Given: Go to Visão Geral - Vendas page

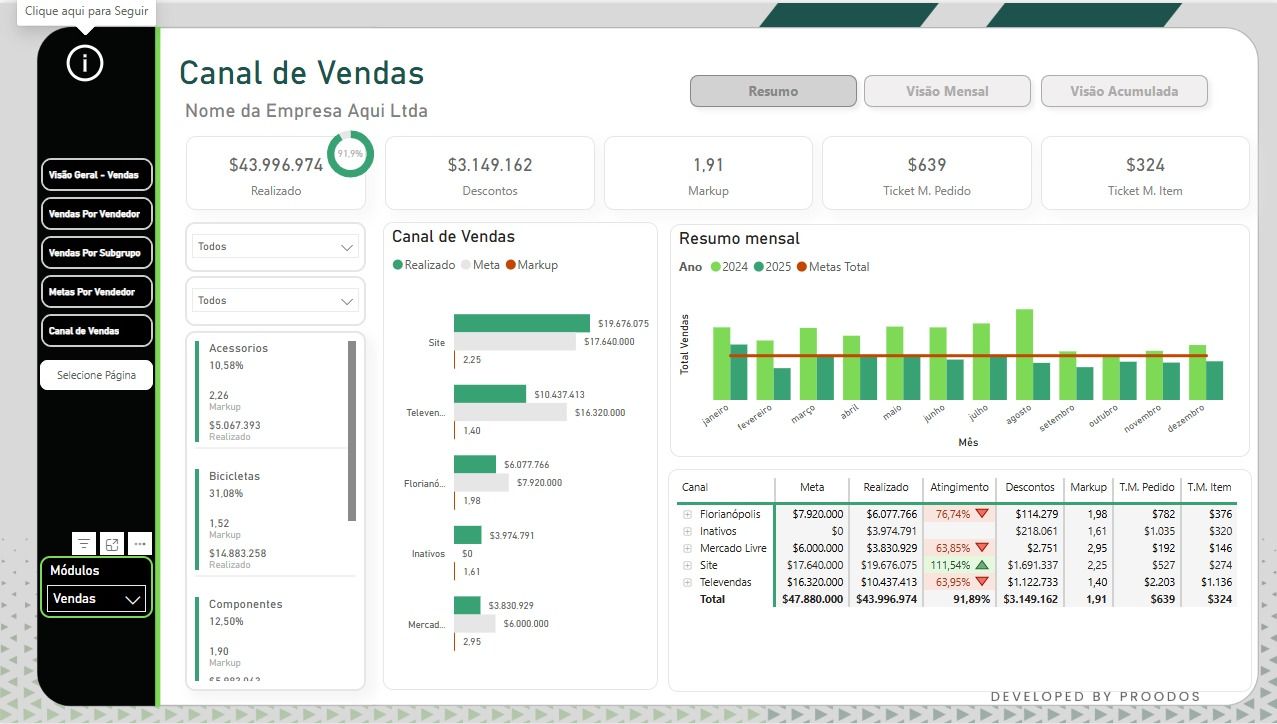Looking at the screenshot, I should [x=96, y=174].
